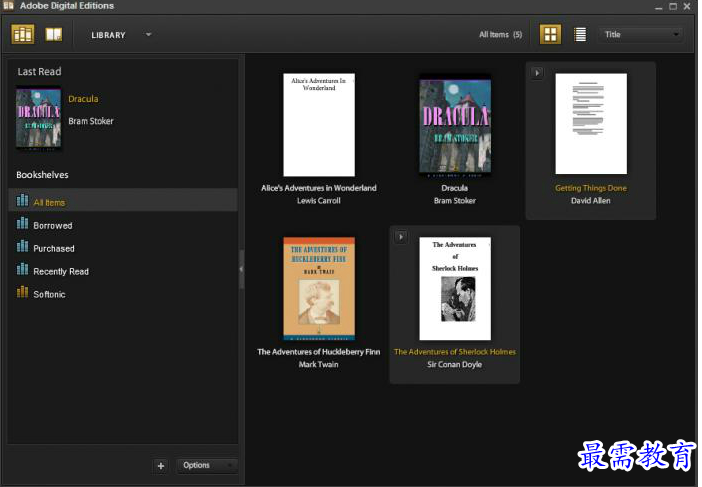Click Bram Stoker under grid Dracula
This screenshot has width=702, height=487.
455,201
